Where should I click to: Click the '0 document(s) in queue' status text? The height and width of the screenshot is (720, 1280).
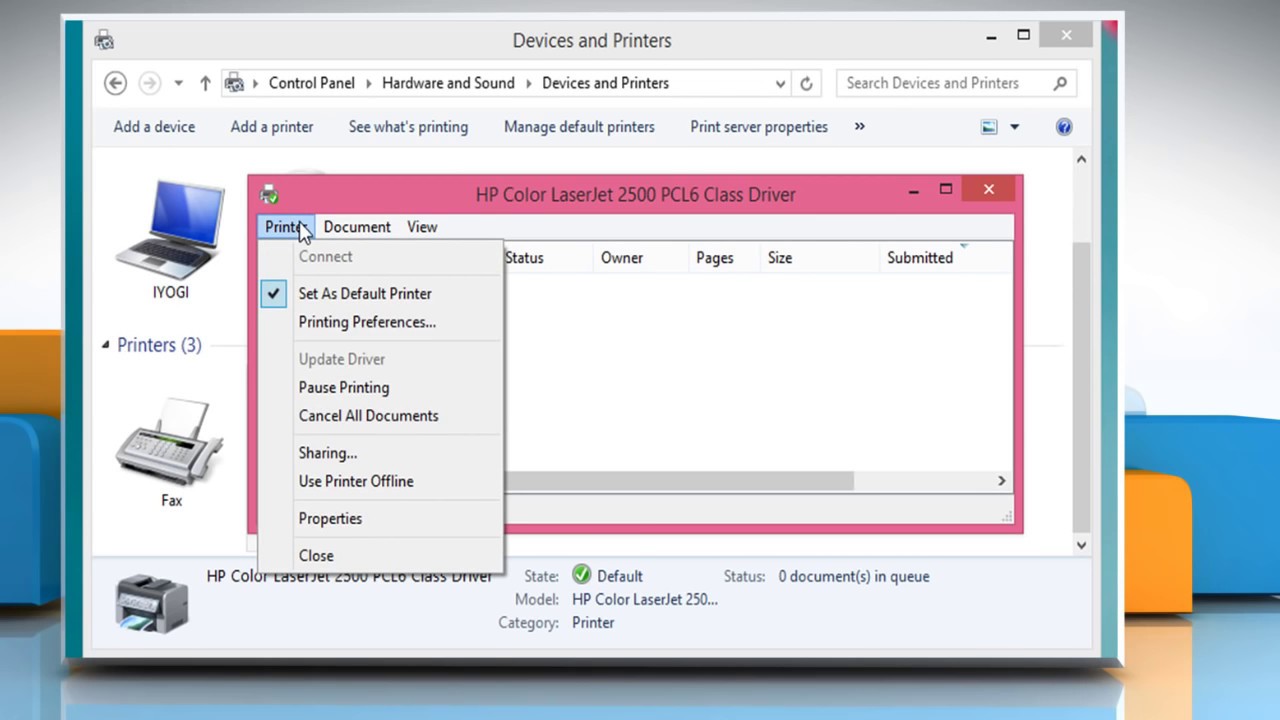[854, 576]
